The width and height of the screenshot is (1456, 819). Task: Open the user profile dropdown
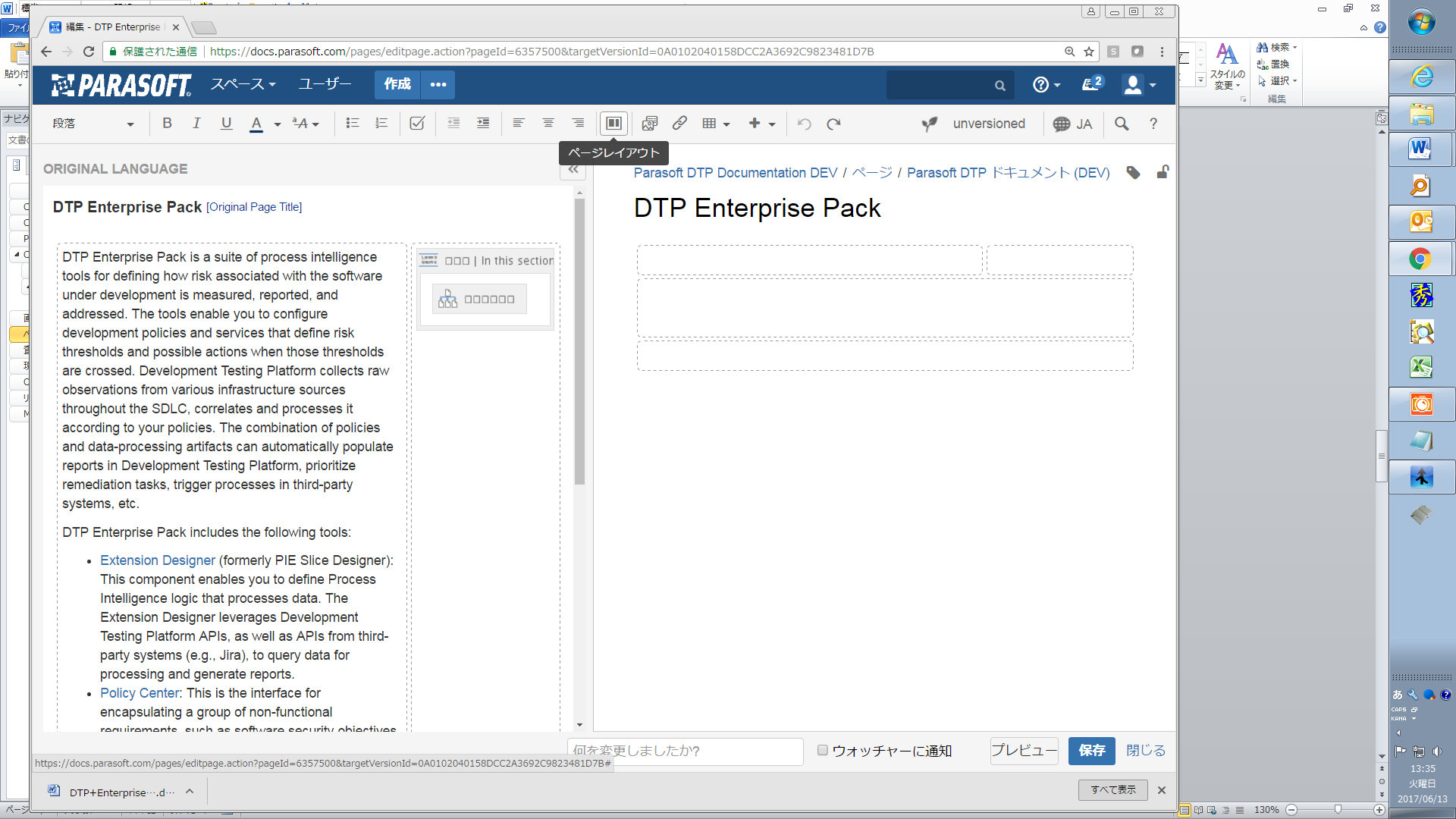point(1140,85)
